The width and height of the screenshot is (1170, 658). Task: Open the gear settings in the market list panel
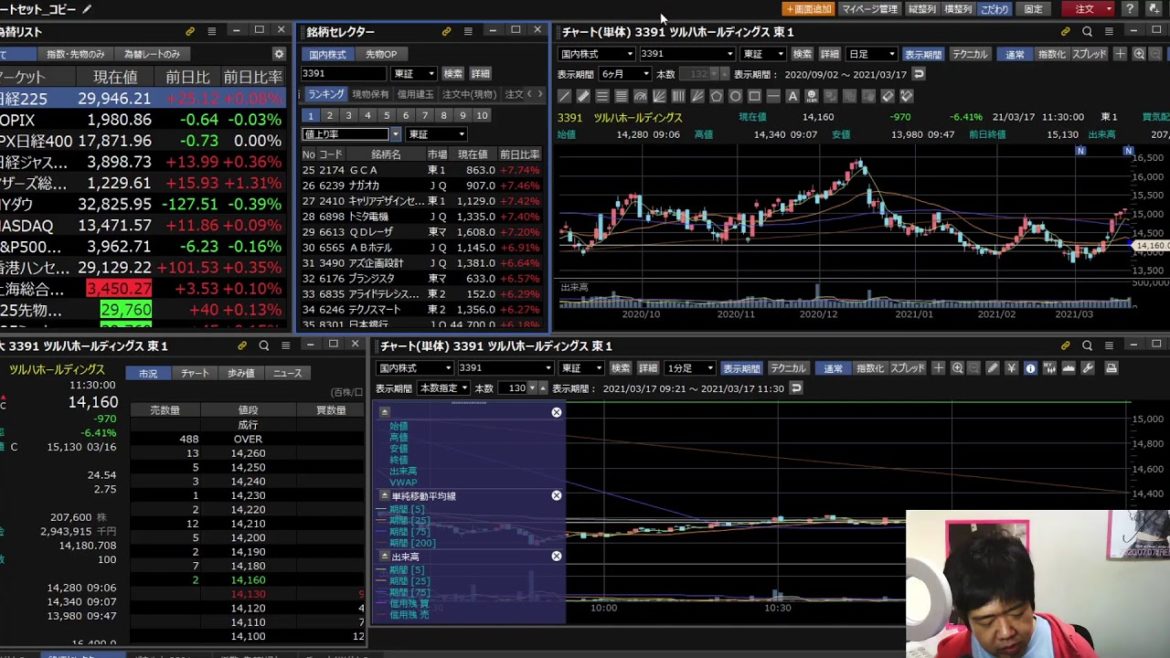[x=279, y=54]
